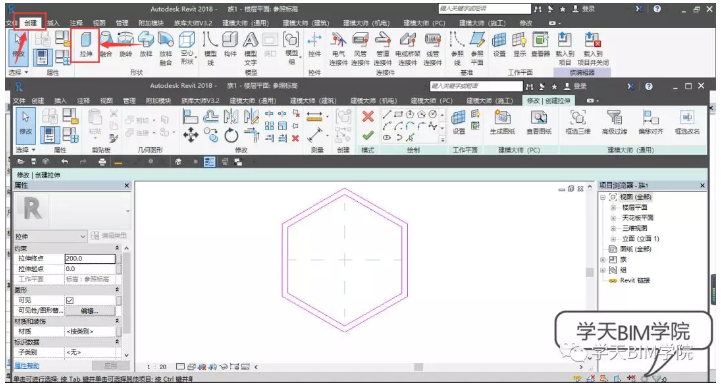
Task: Toggle the 可见 visible checkbox in Properties
Action: point(70,300)
